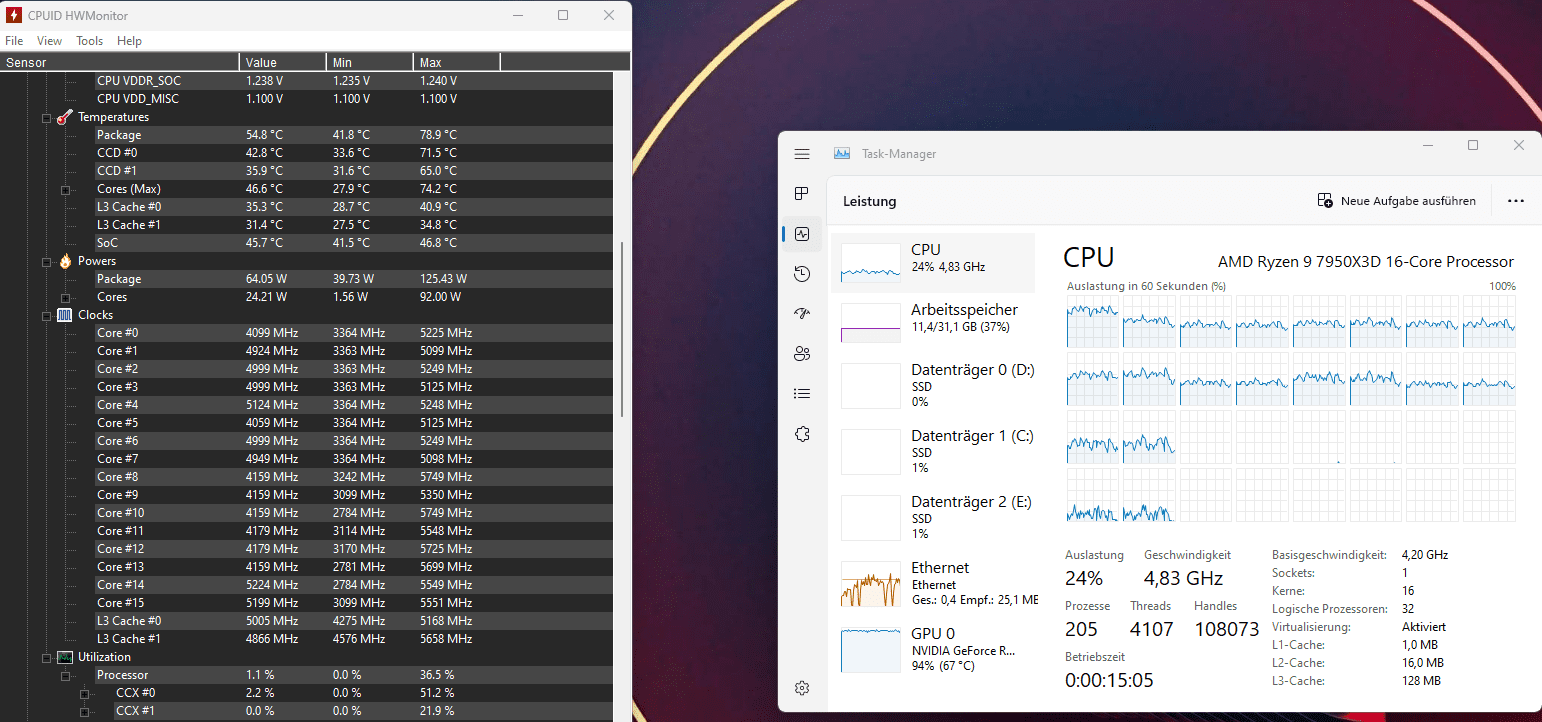Open the Details list icon in sidebar

[x=802, y=394]
